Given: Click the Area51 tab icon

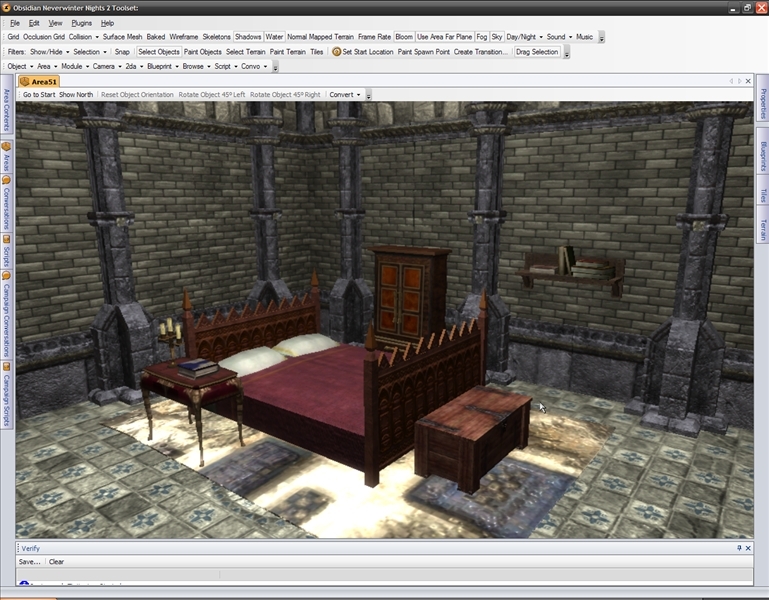Looking at the screenshot, I should (25, 82).
